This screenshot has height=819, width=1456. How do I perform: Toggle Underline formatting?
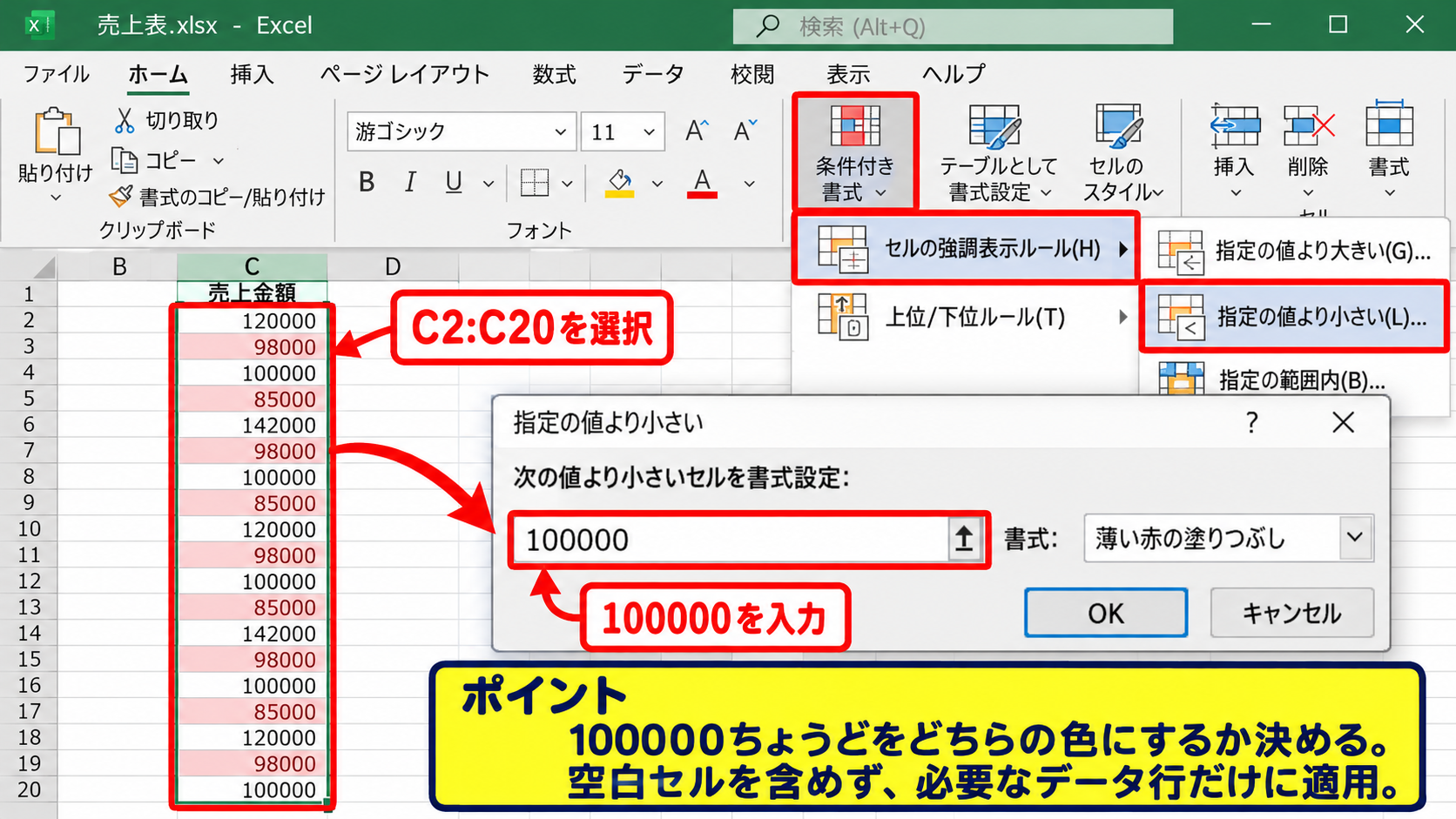(454, 182)
